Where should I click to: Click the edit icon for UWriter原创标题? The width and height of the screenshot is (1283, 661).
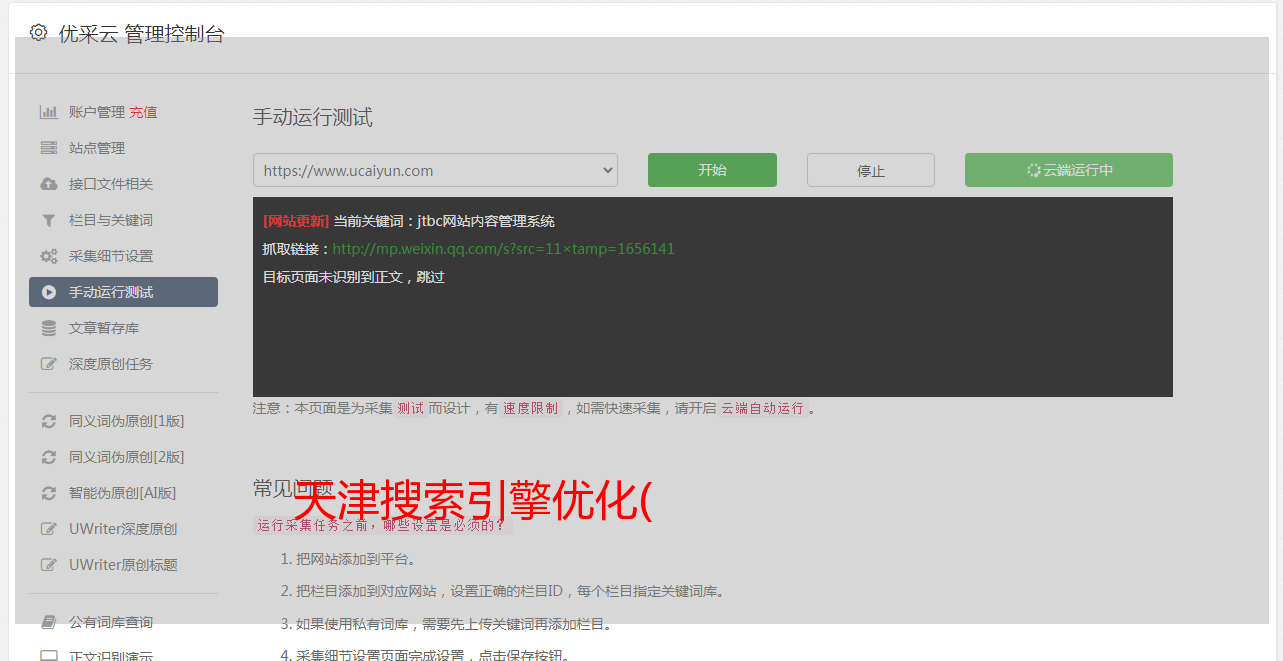[48, 565]
